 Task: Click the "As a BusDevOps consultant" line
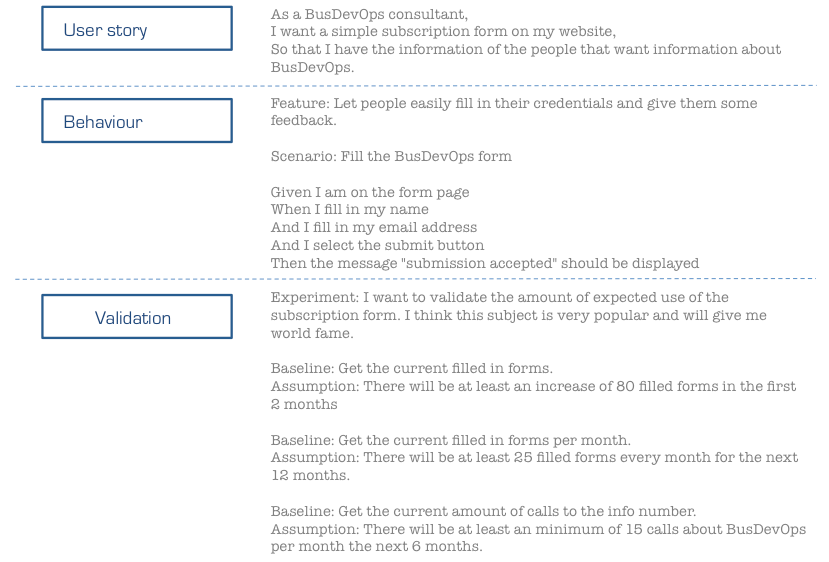tap(370, 17)
